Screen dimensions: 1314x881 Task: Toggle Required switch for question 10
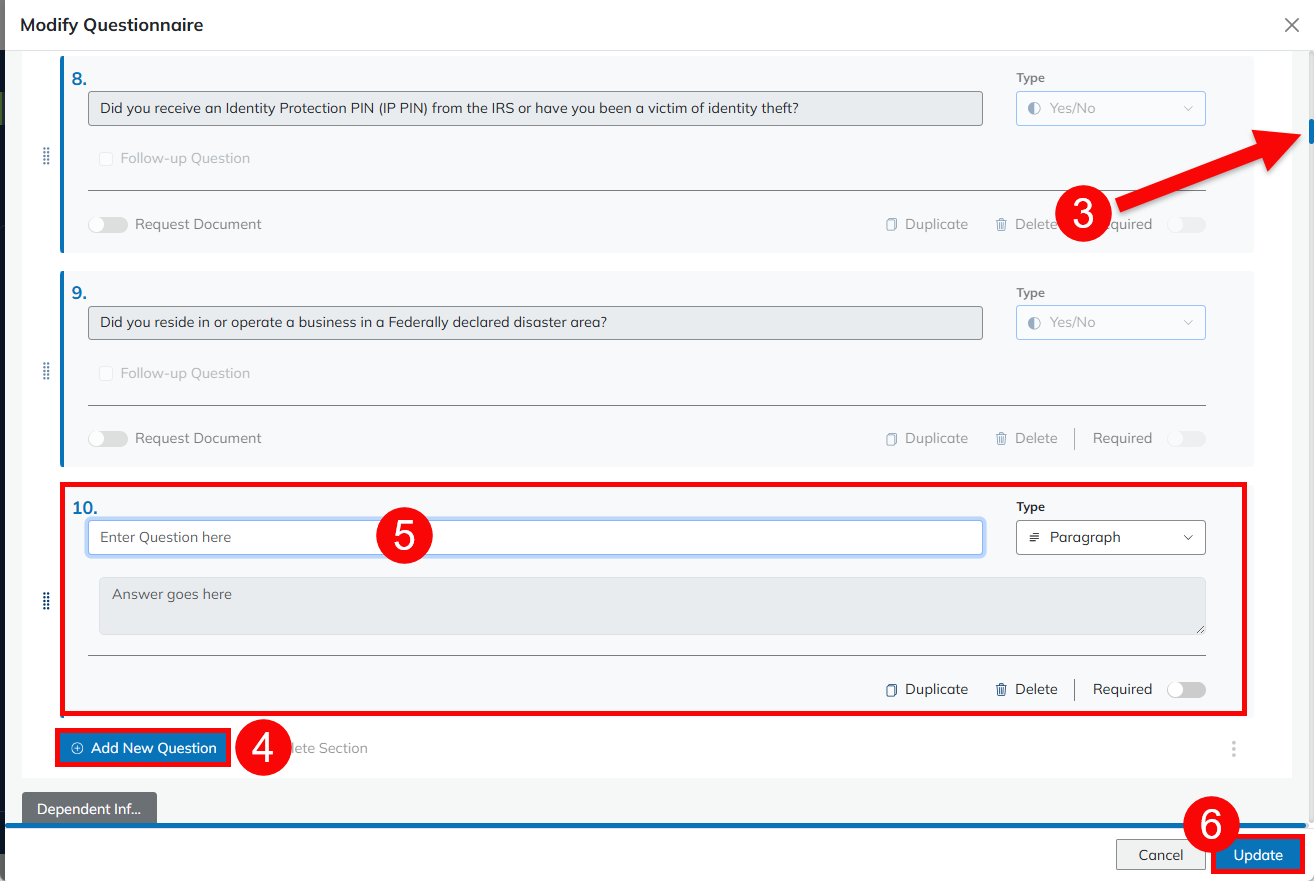coord(1186,689)
